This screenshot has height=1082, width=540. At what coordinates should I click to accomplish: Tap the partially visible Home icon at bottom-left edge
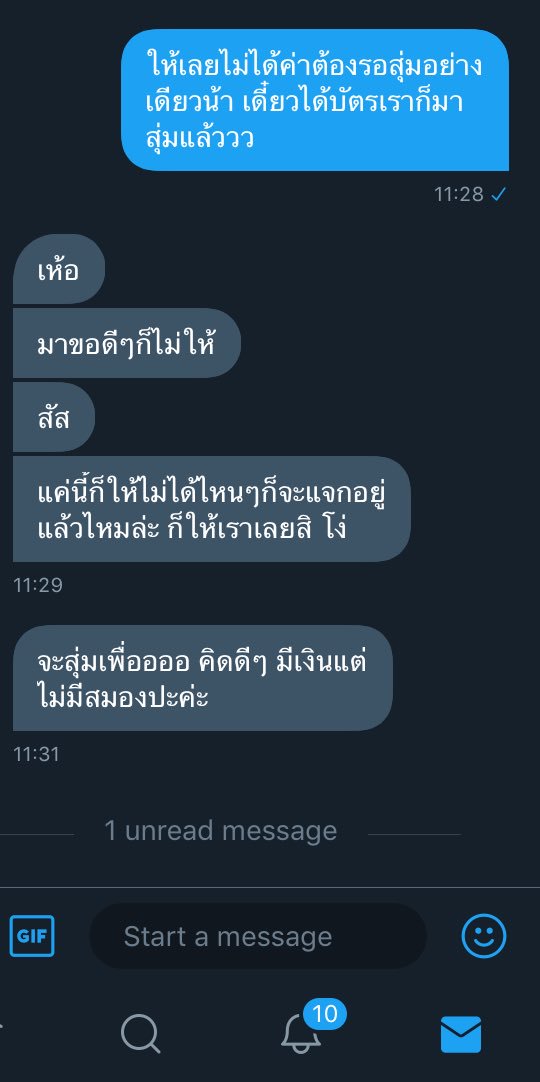1,1025
